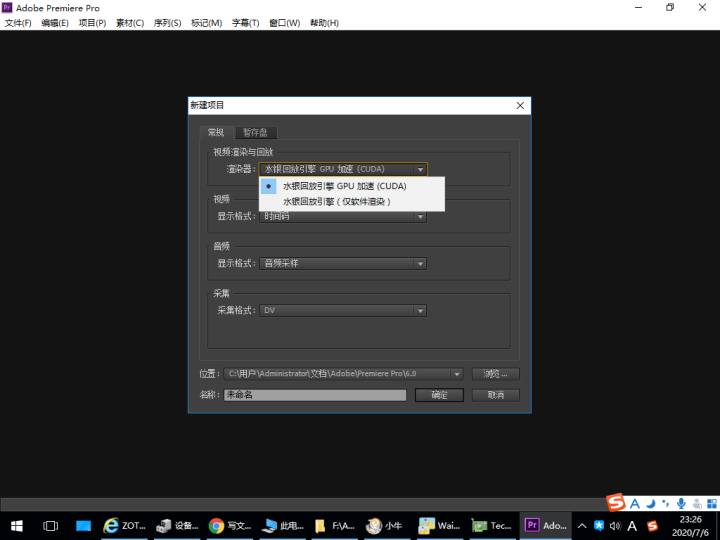
Task: Open Task View on taskbar
Action: pyautogui.click(x=51, y=526)
